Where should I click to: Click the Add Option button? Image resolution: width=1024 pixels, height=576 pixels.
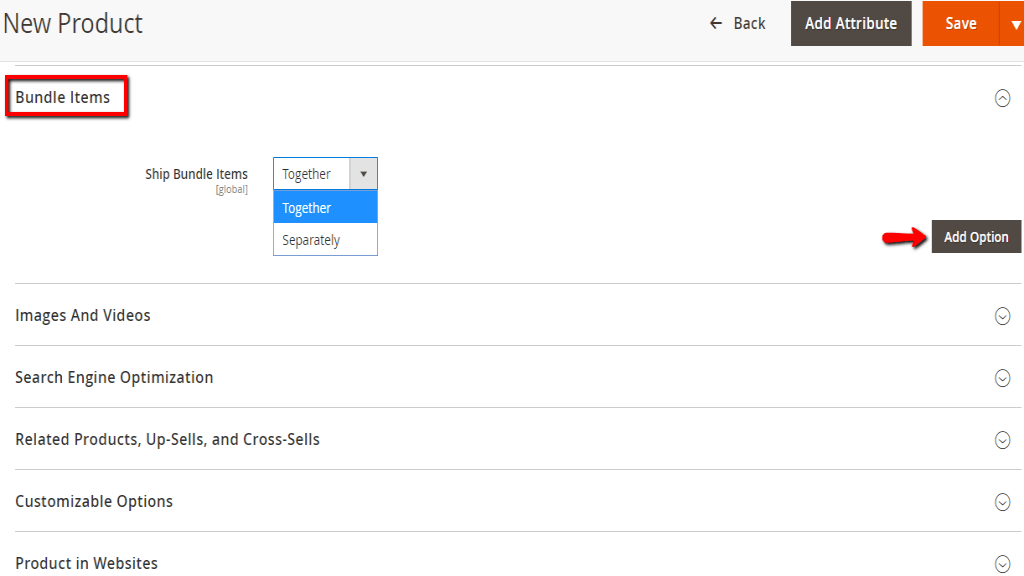pyautogui.click(x=976, y=237)
